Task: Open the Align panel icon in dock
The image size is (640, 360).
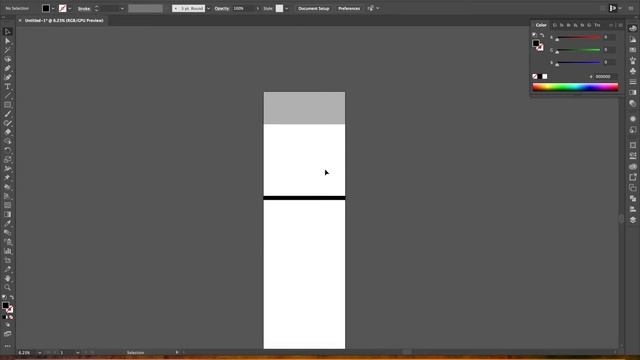Action: (633, 209)
